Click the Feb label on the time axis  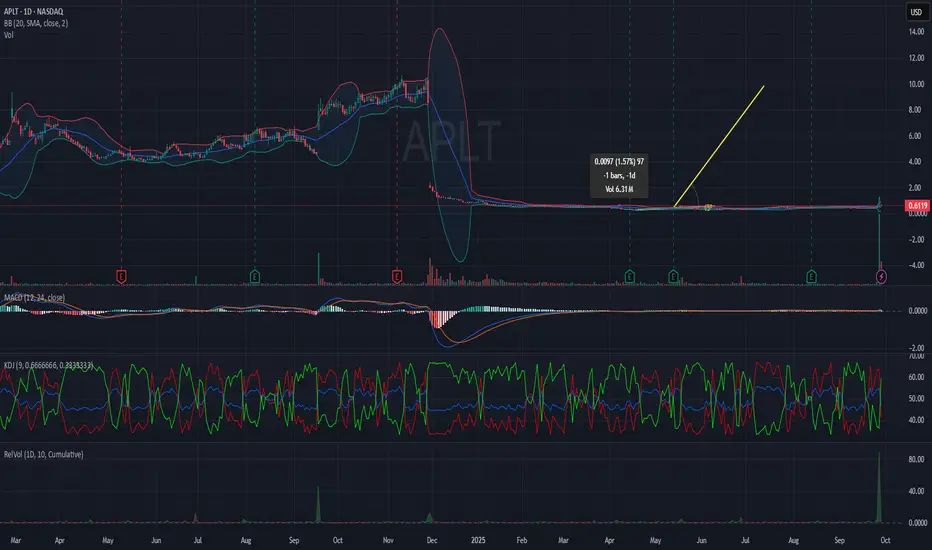[x=521, y=540]
